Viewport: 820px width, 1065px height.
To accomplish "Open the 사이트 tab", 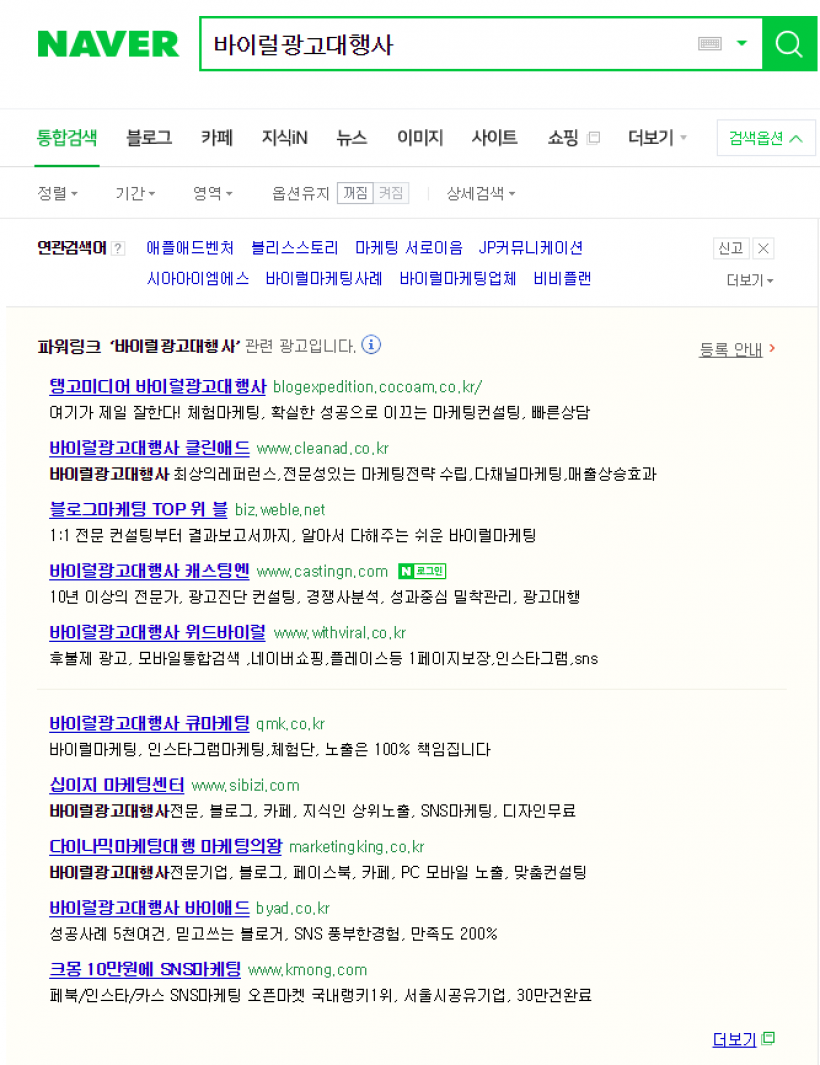I will [x=495, y=138].
